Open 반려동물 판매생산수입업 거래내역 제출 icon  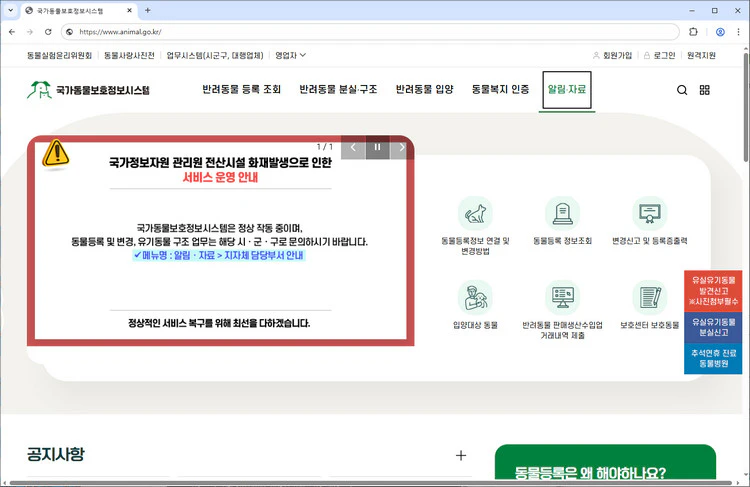(x=562, y=297)
